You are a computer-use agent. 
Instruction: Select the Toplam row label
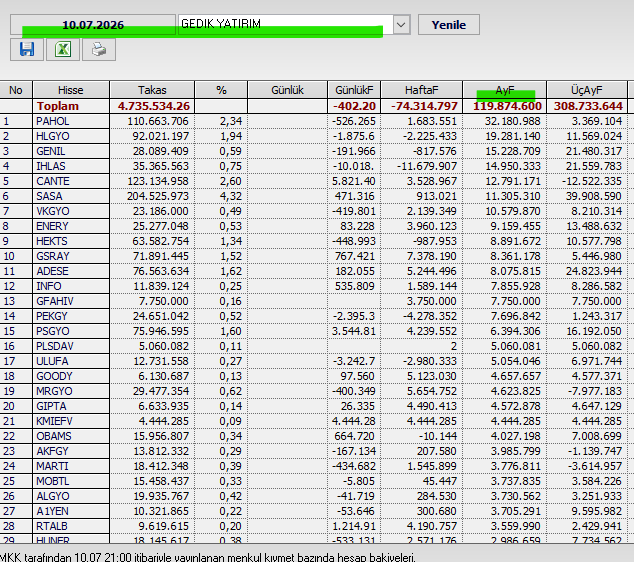click(58, 106)
